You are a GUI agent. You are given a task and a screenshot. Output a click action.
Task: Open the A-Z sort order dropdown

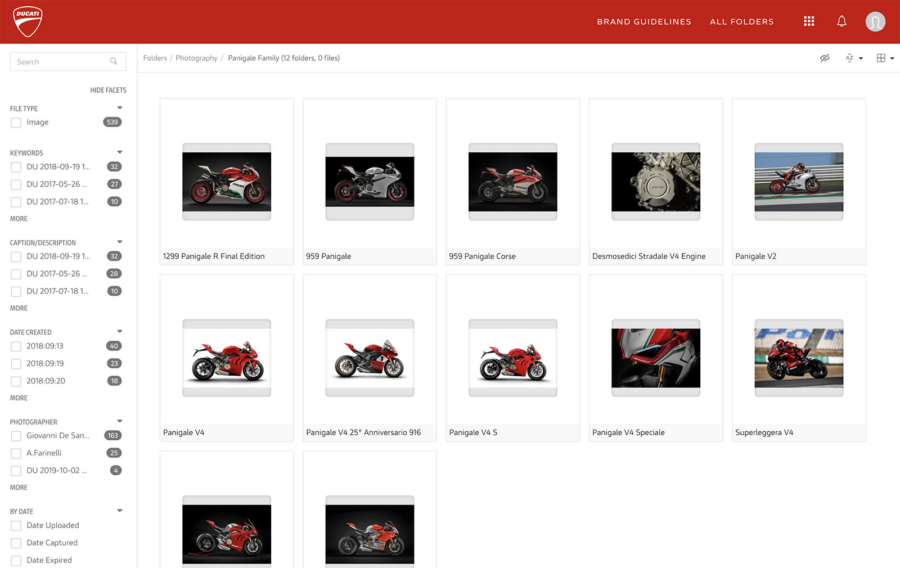pos(853,58)
